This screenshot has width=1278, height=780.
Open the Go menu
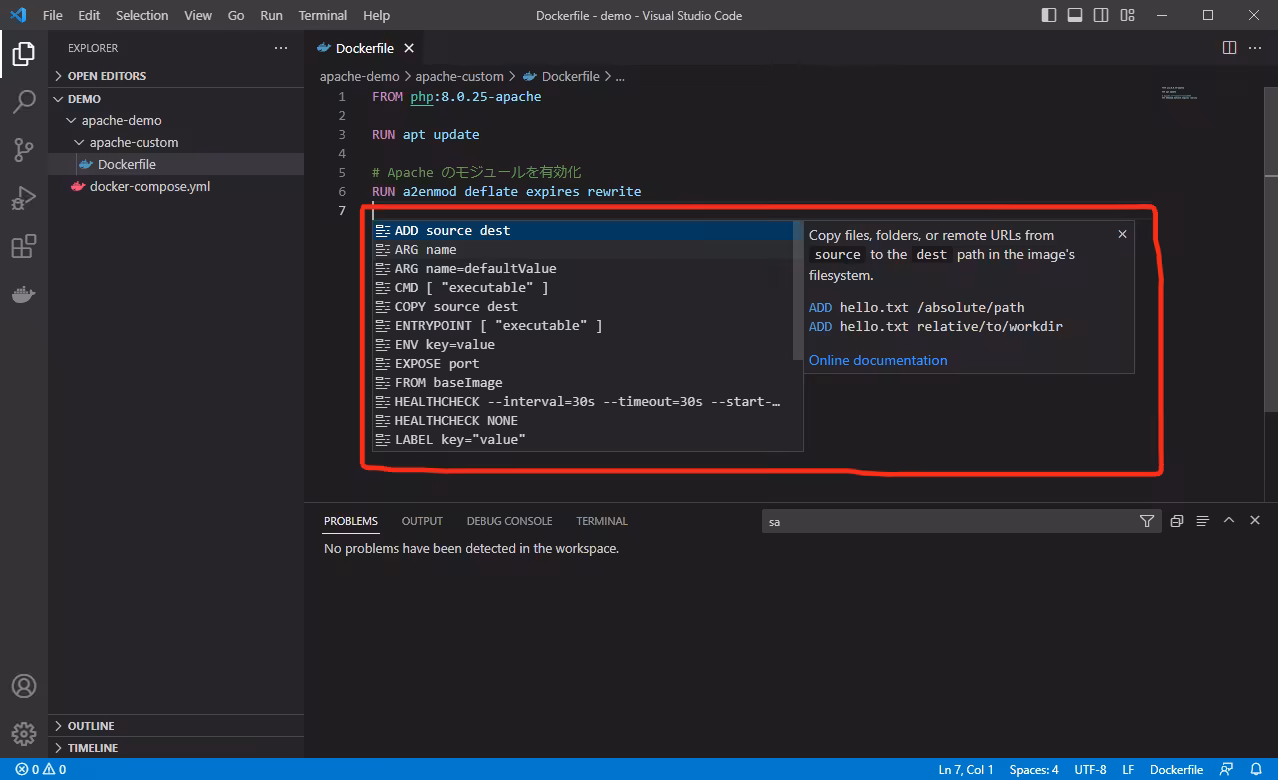[x=236, y=15]
